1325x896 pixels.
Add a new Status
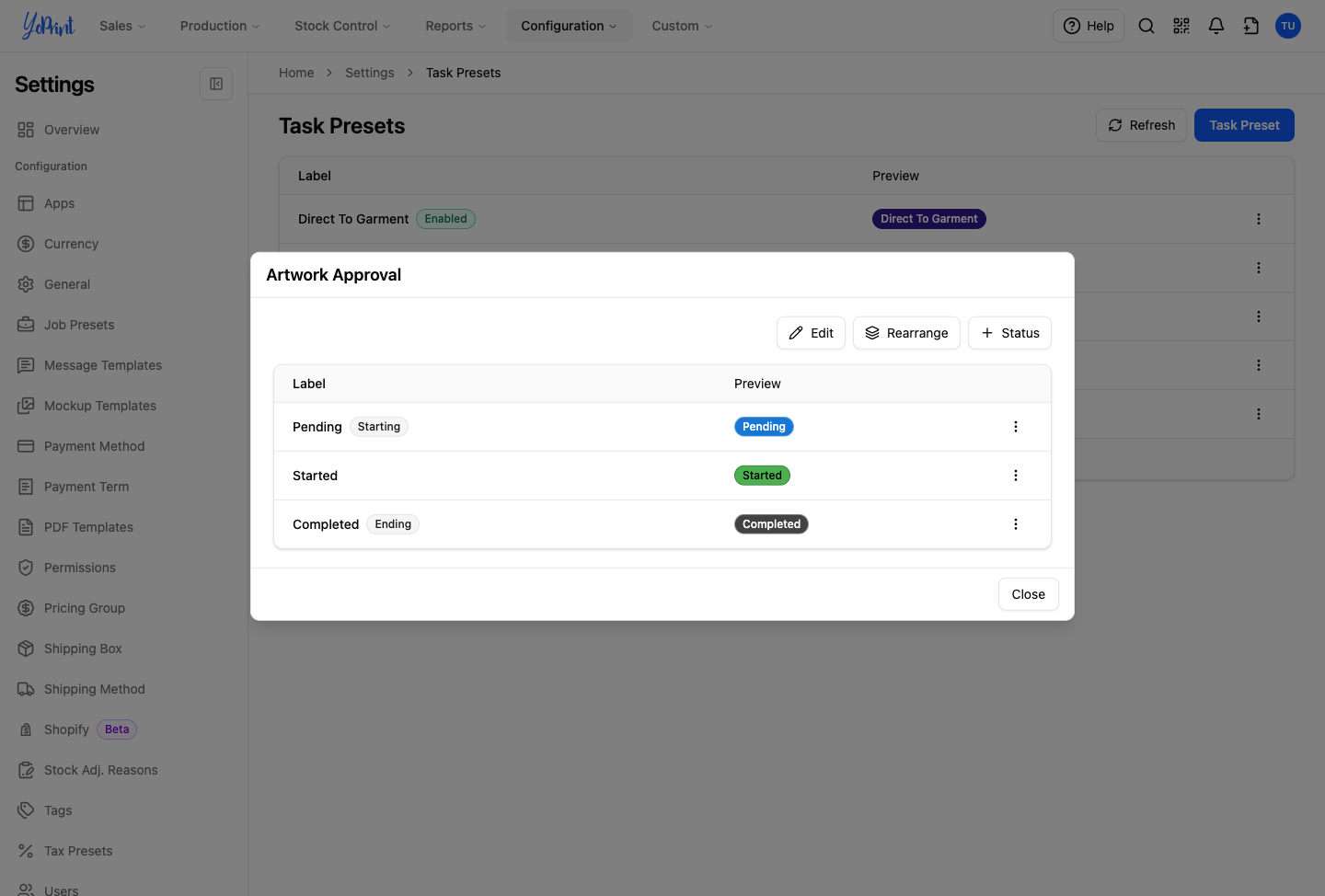(1009, 333)
